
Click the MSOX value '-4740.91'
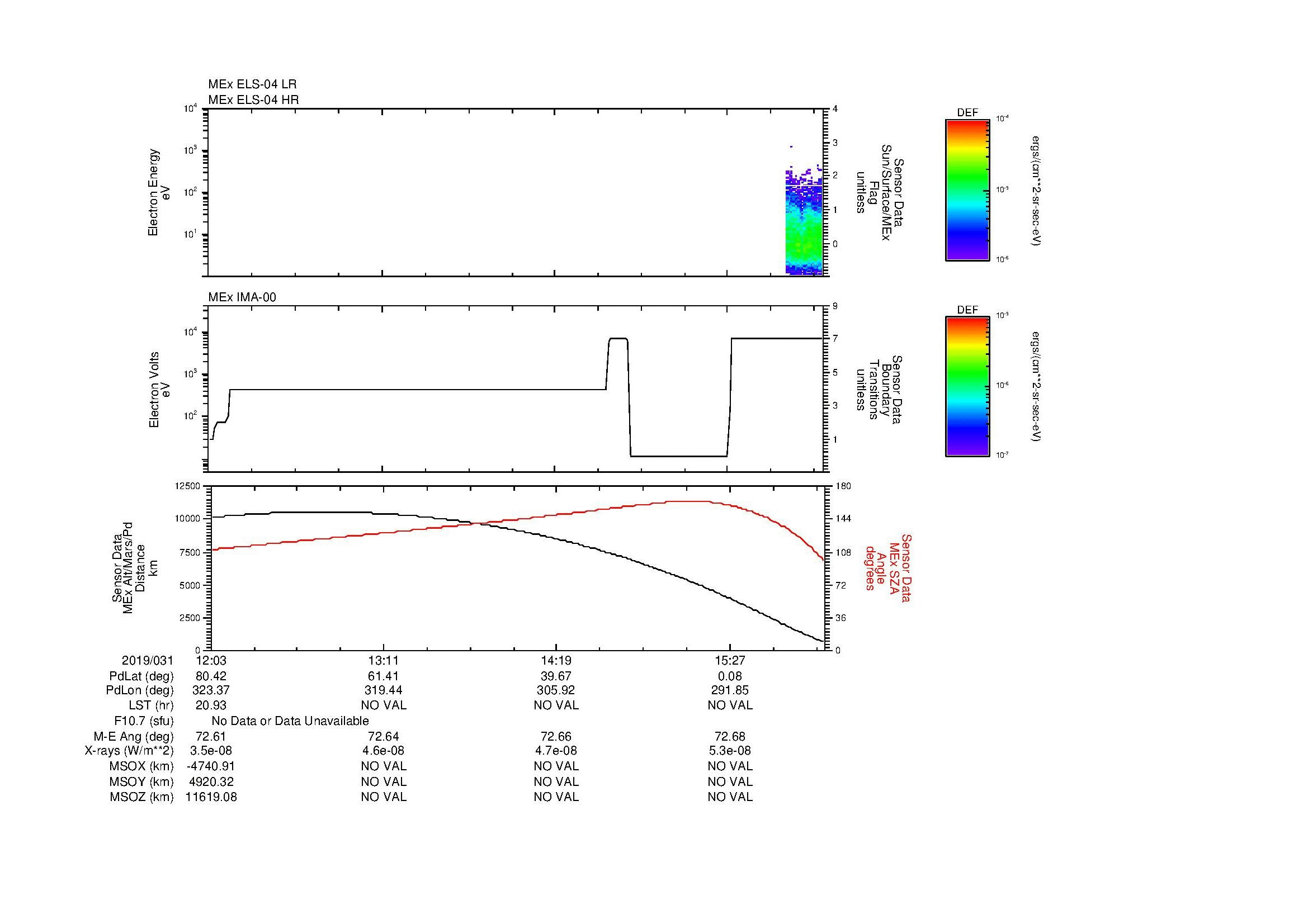click(x=211, y=766)
